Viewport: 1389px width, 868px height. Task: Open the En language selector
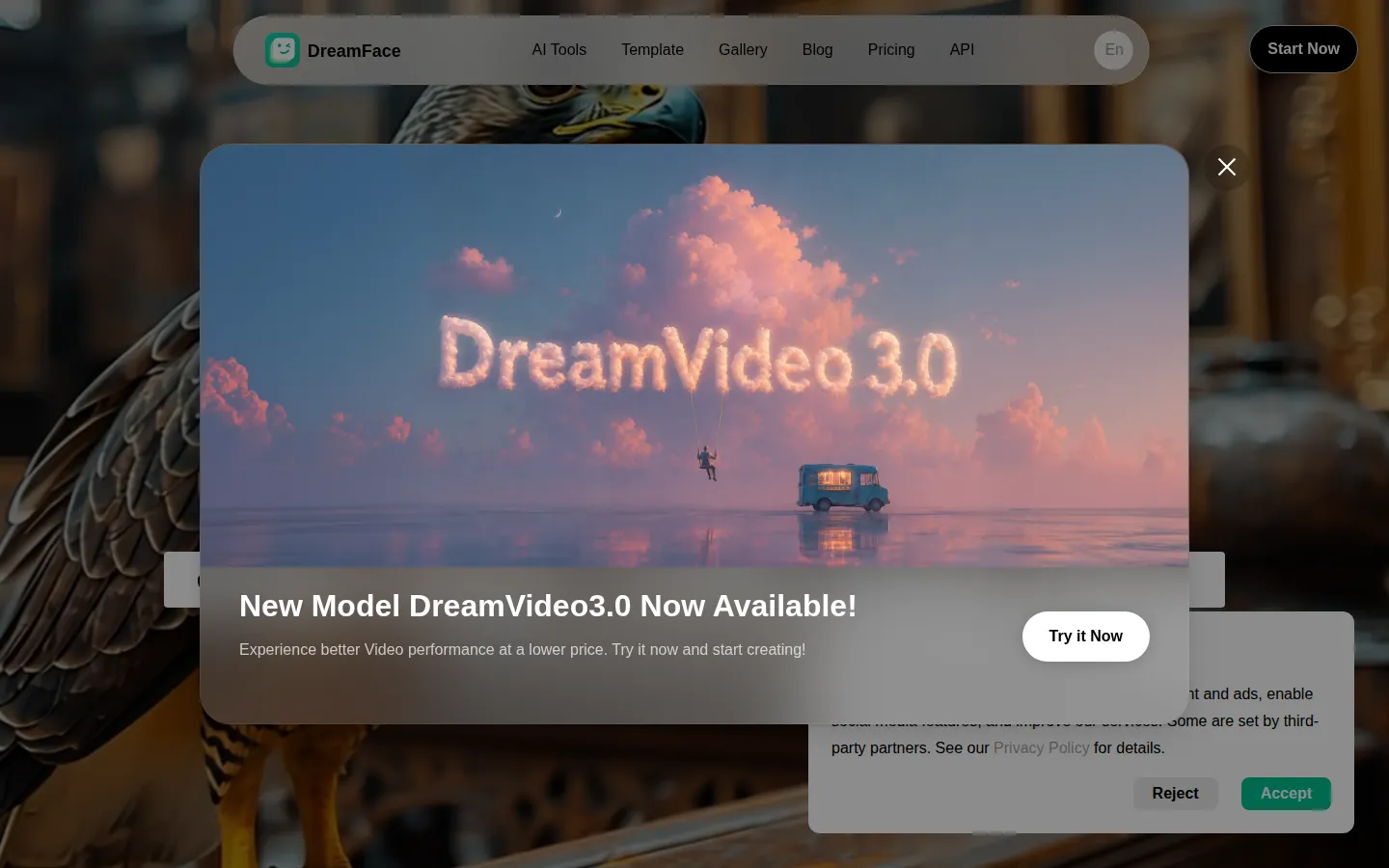click(1113, 50)
